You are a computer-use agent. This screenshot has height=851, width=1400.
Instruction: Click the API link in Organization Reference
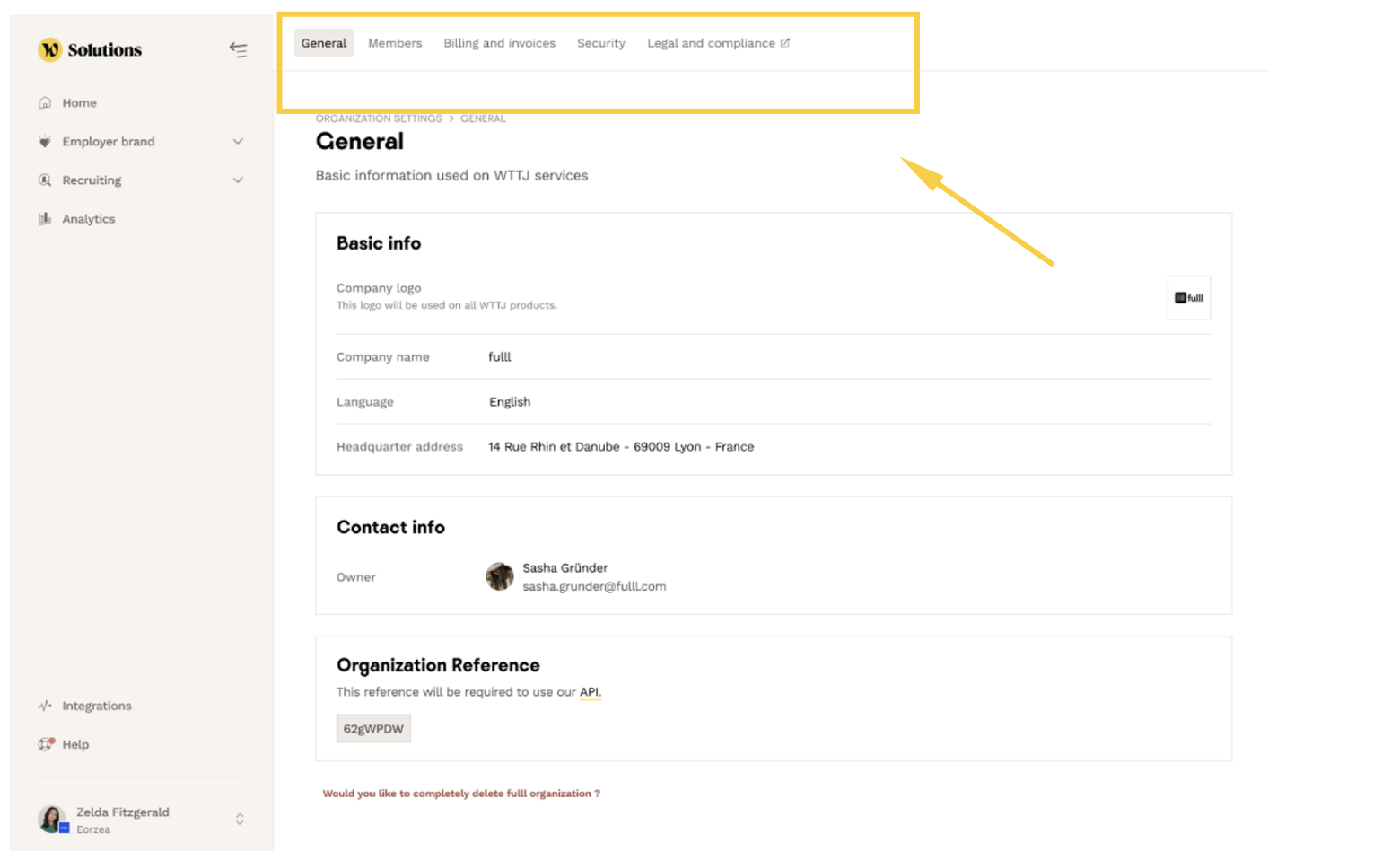[590, 692]
